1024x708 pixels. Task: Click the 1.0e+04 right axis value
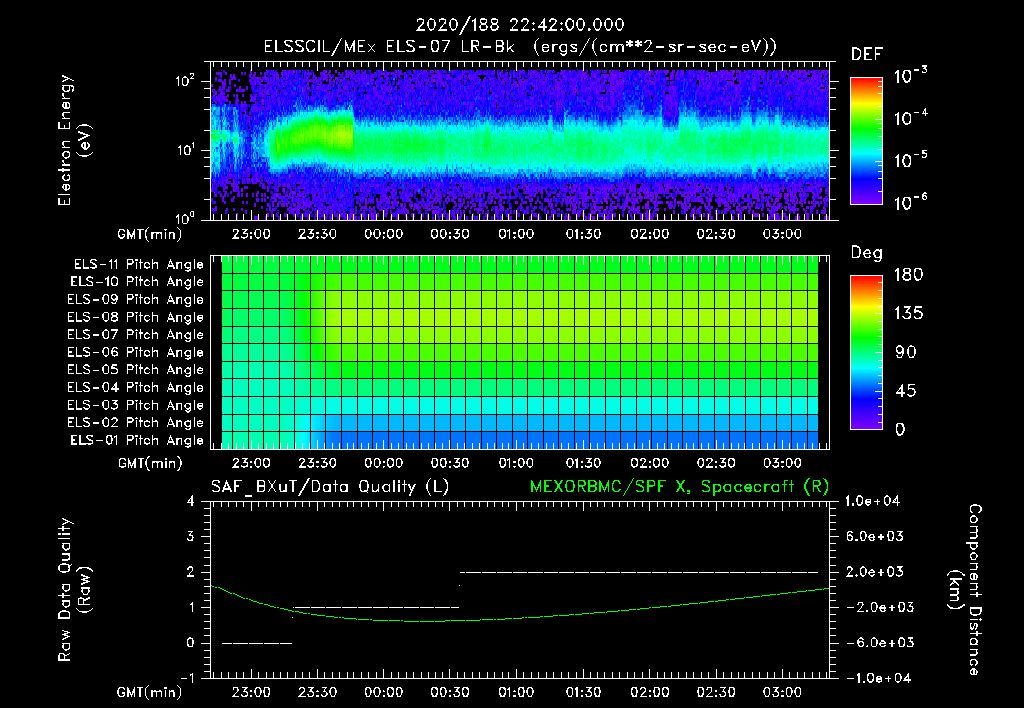click(x=874, y=501)
